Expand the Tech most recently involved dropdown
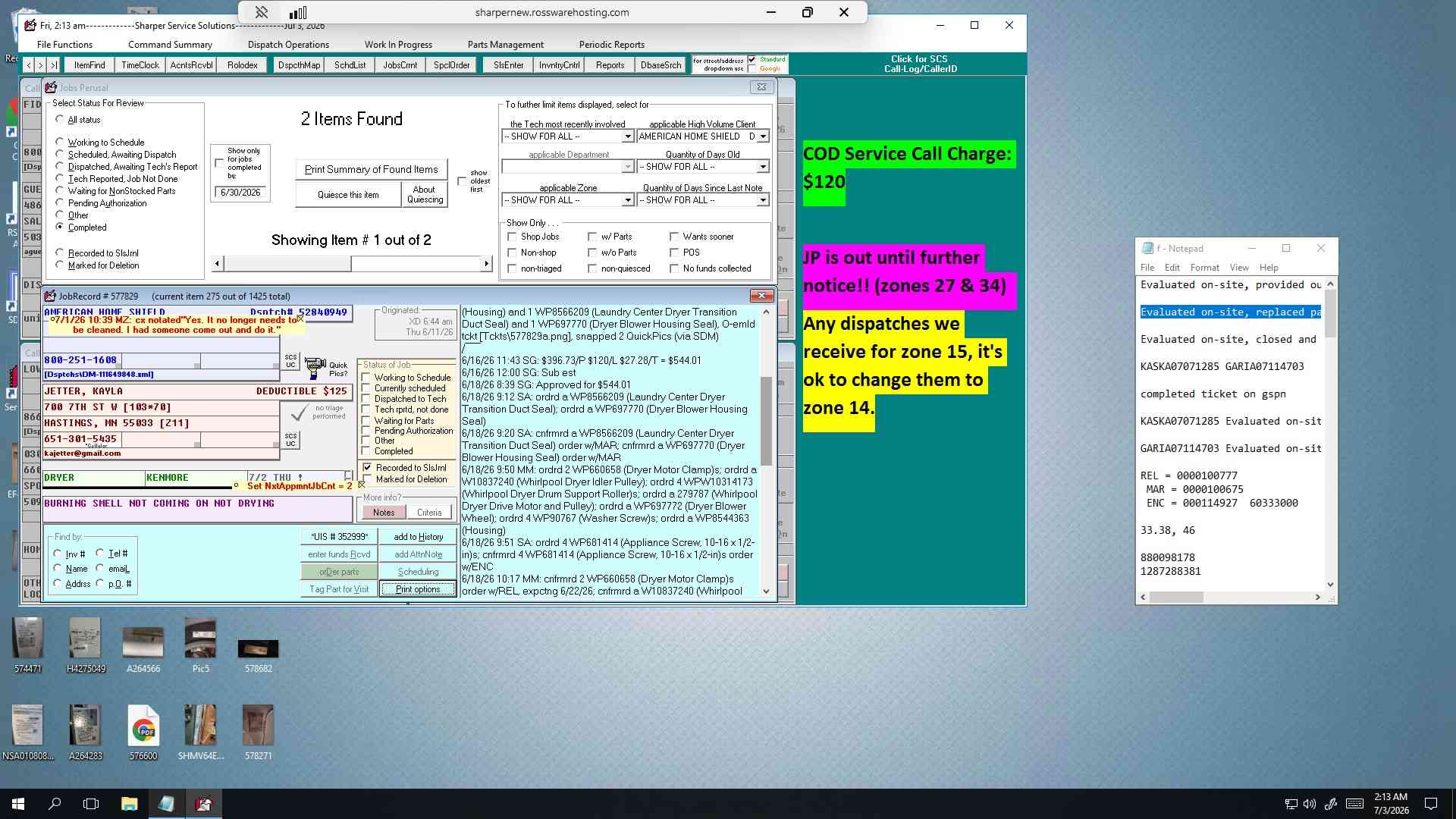Screen dimensions: 1456x819 [627, 136]
